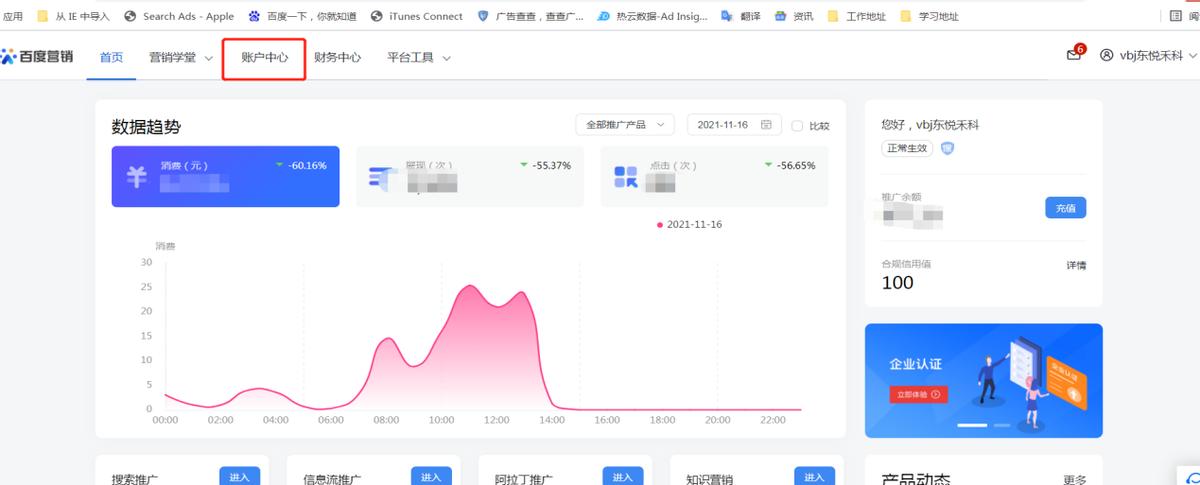The width and height of the screenshot is (1200, 485).
Task: Open the iTunes Connect bookmark
Action: pos(417,16)
